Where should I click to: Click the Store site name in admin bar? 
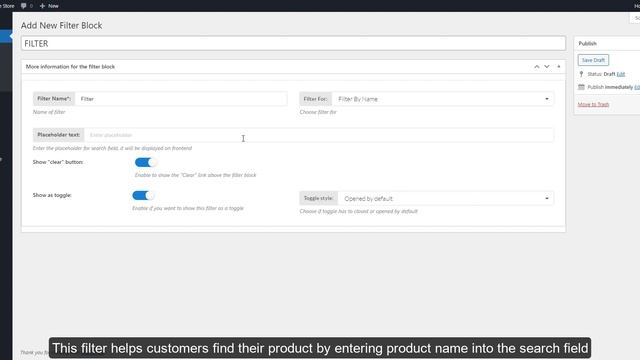8,6
